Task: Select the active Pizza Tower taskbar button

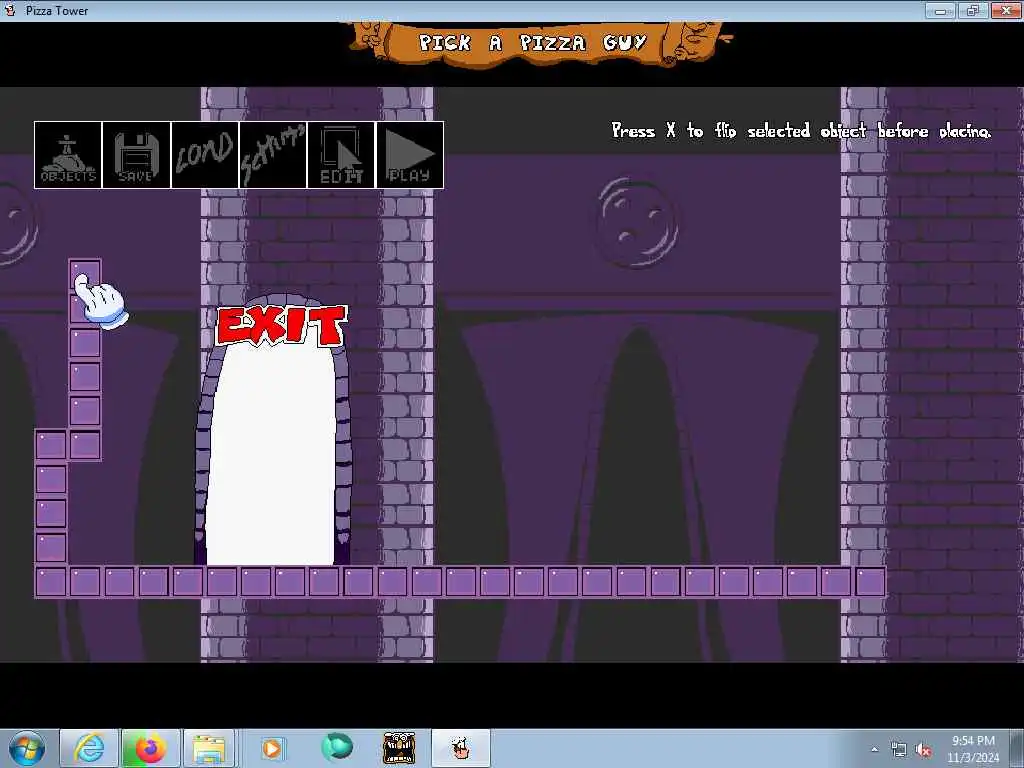Action: [460, 748]
